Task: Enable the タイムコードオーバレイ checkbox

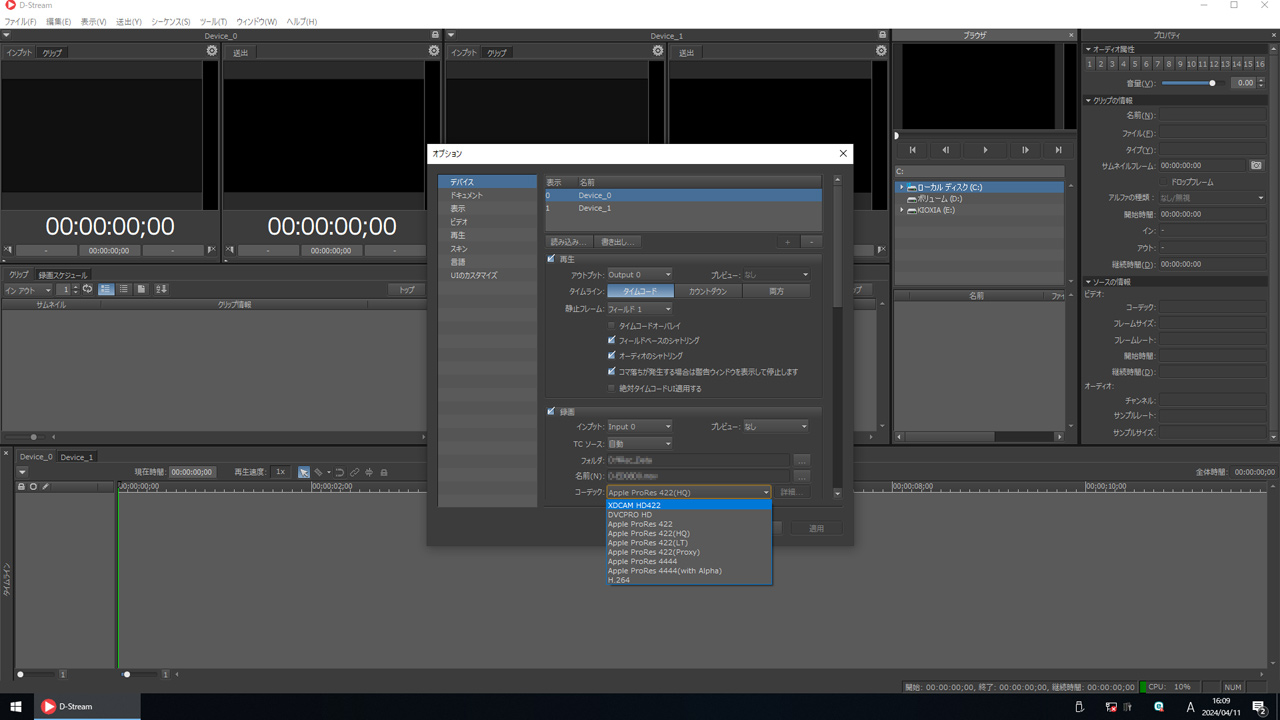Action: click(x=612, y=326)
